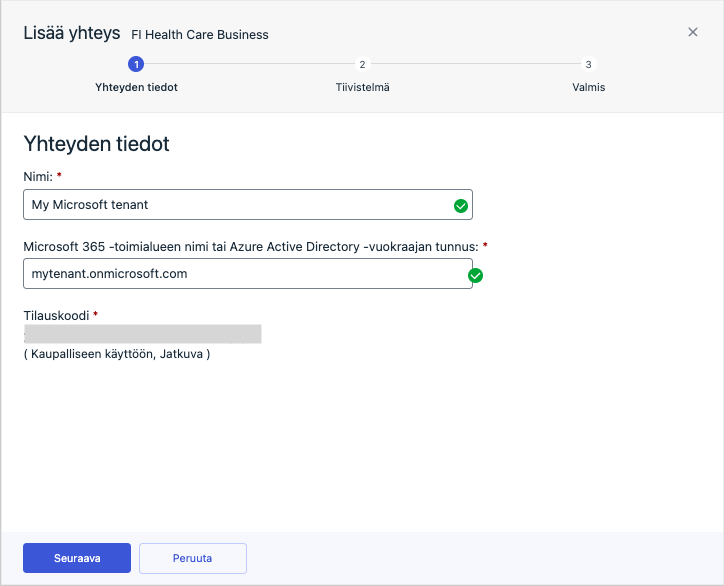Focus the Nimi text input
The image size is (724, 586).
pos(236,205)
